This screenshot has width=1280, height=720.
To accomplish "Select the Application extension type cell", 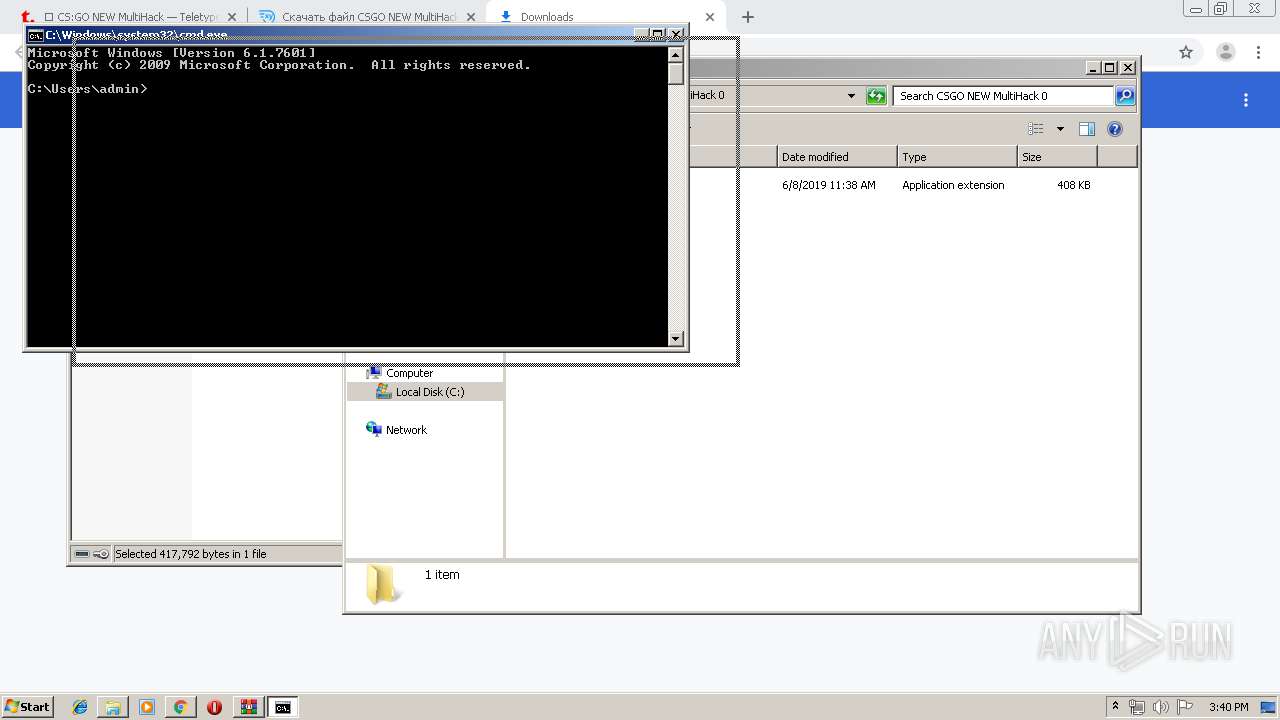I will (953, 185).
